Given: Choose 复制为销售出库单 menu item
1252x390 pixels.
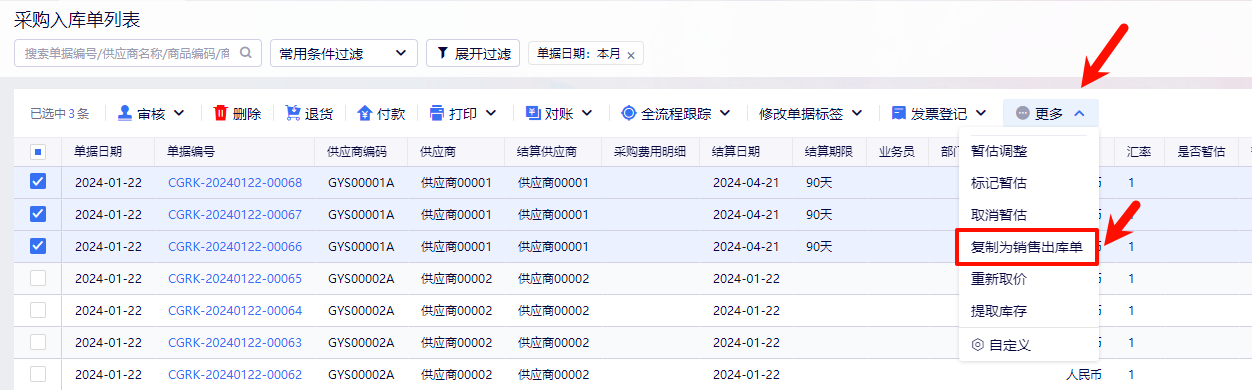Looking at the screenshot, I should (1027, 247).
